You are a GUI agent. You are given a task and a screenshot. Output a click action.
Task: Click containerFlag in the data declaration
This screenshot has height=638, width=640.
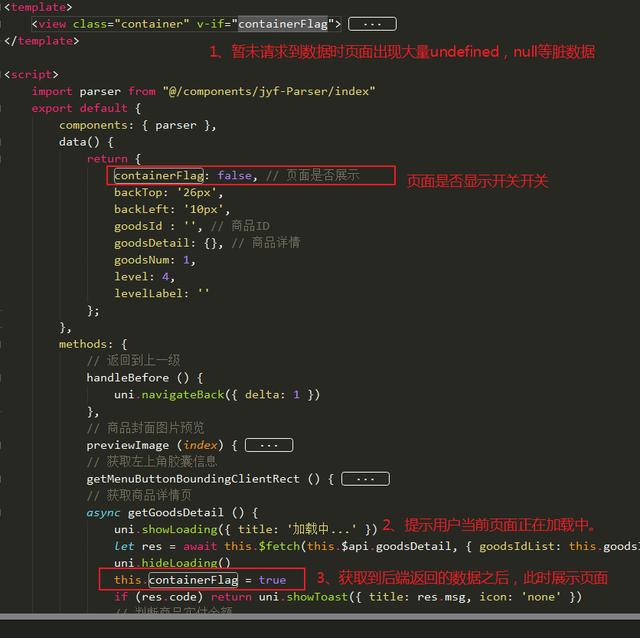pyautogui.click(x=159, y=176)
